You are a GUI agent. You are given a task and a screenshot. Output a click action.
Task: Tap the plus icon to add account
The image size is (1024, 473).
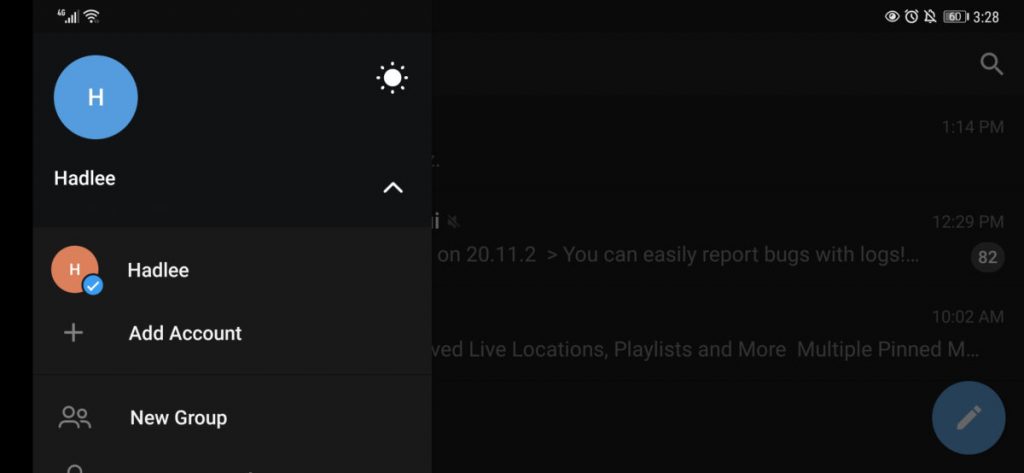[73, 333]
